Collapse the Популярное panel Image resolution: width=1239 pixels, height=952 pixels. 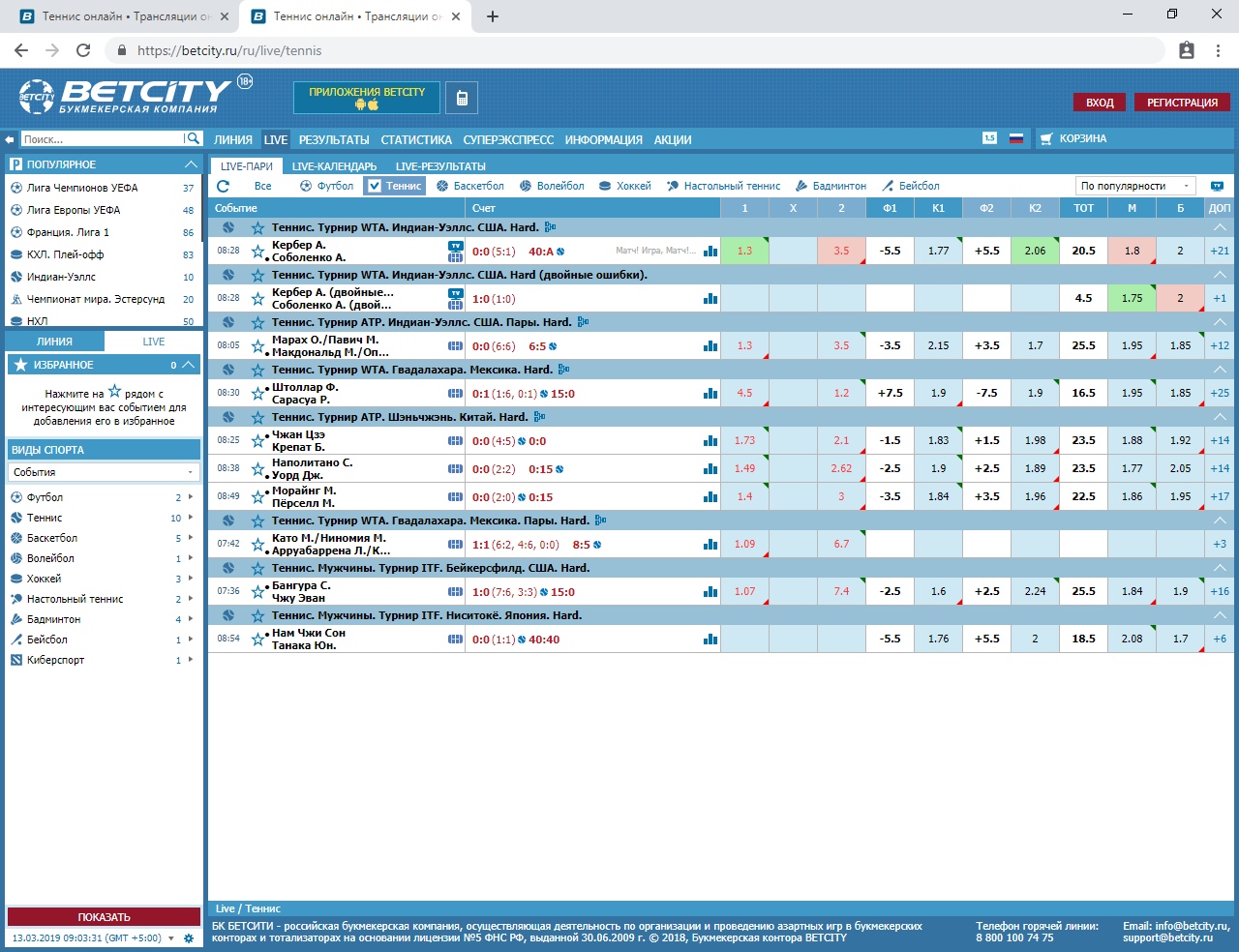[191, 164]
